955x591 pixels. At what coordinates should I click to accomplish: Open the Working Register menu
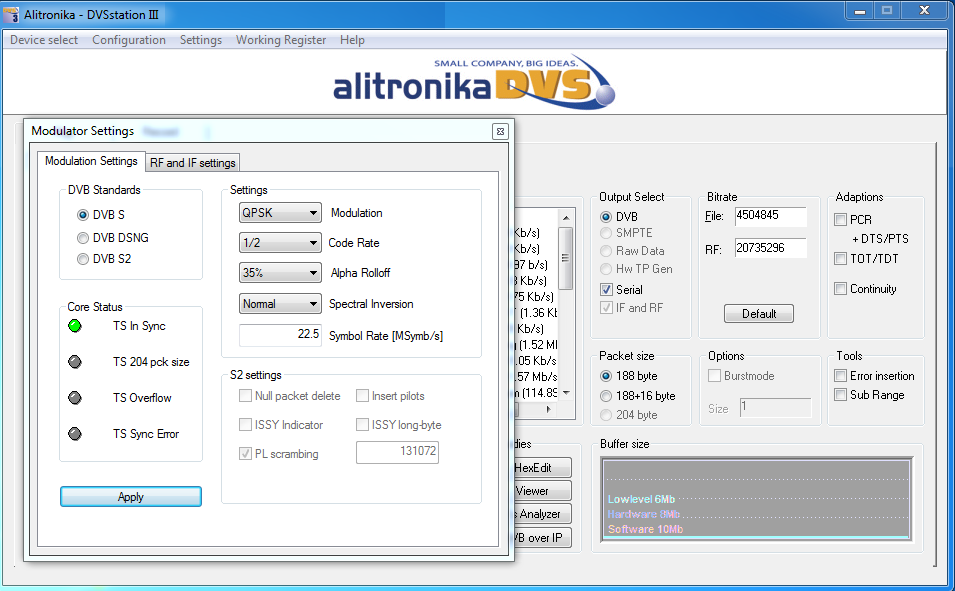click(x=280, y=40)
